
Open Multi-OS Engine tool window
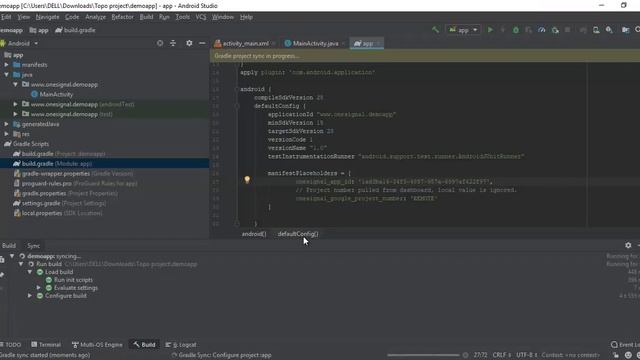[97, 345]
